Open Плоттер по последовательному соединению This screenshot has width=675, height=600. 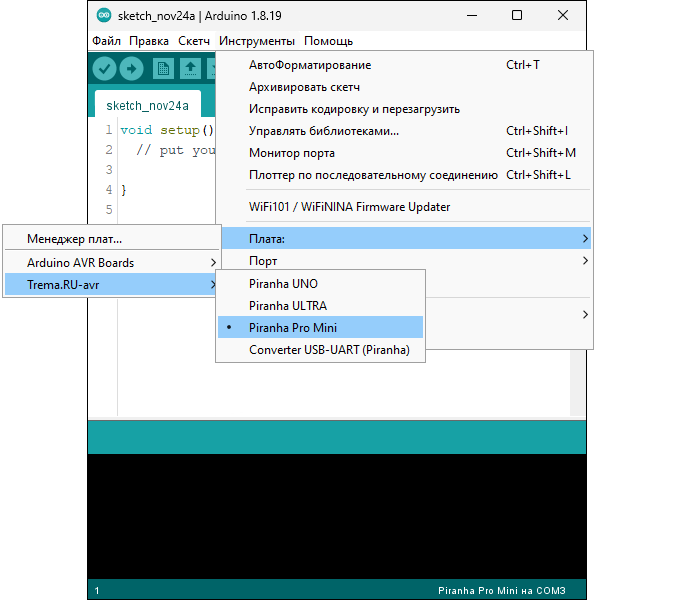[405, 175]
